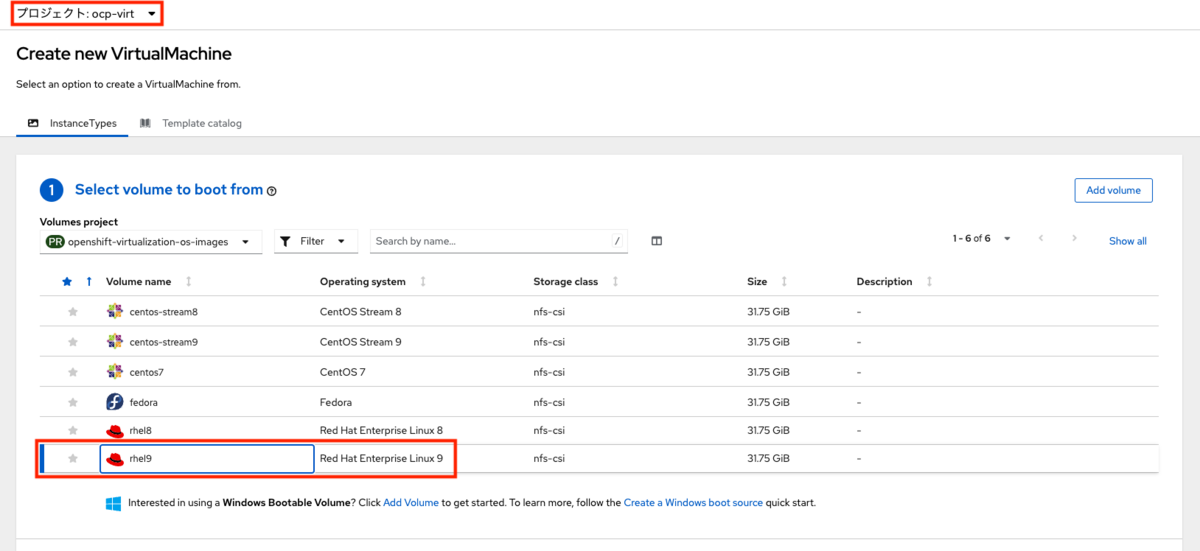This screenshot has height=551, width=1200.
Task: Select the centos7 volume name
Action: pyautogui.click(x=147, y=372)
